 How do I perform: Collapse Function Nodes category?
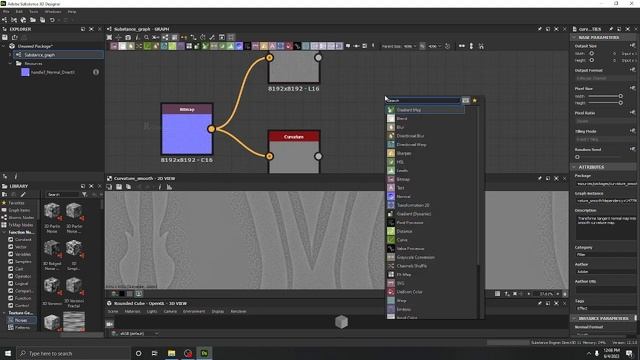[4, 232]
